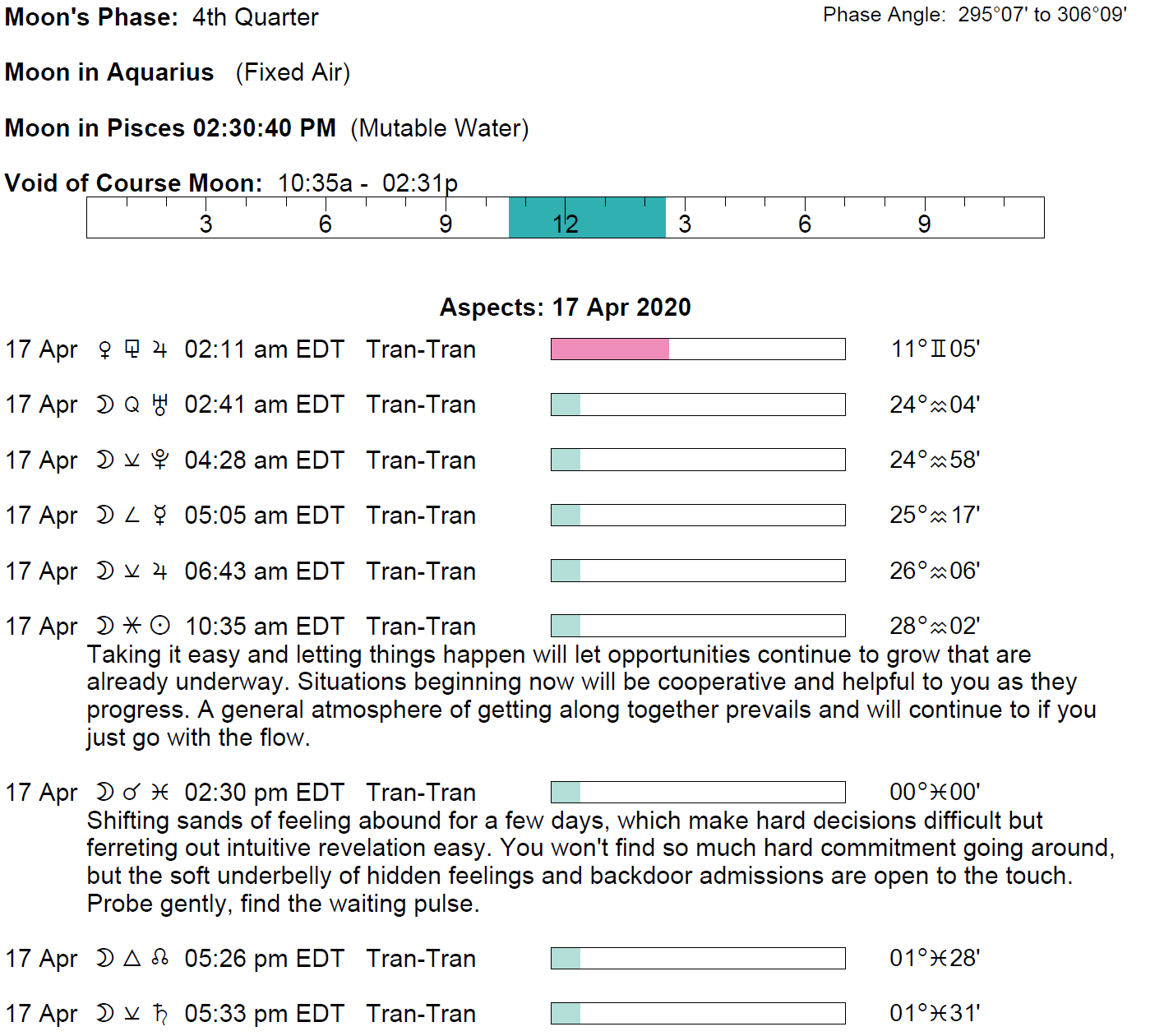This screenshot has width=1164, height=1036.
Task: Click the Saturn glyph in the 05:33 pm row
Action: tap(160, 1014)
